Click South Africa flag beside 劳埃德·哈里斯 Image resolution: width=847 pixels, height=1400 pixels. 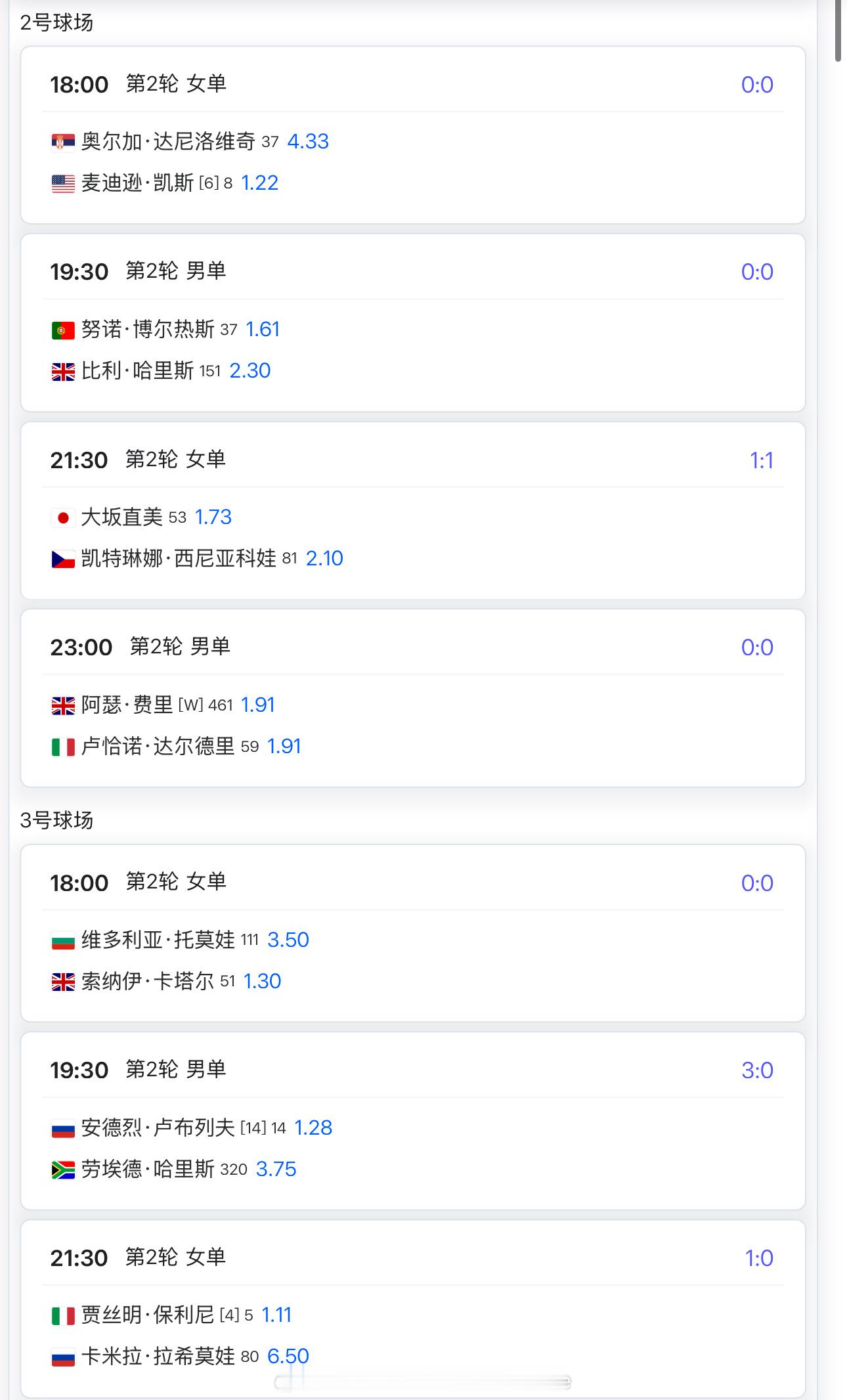[63, 1170]
